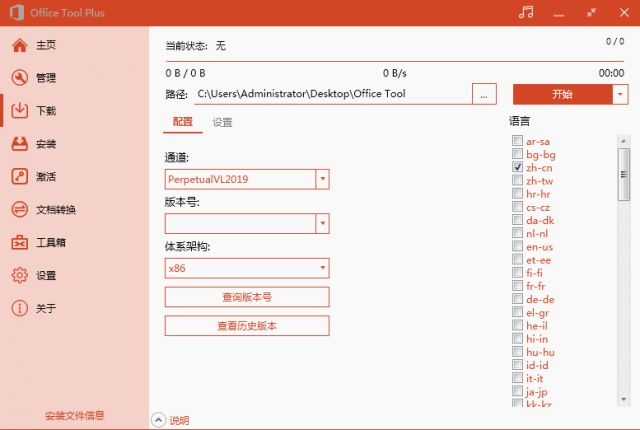
Task: Open the 文档转换 convert icon
Action: point(20,210)
